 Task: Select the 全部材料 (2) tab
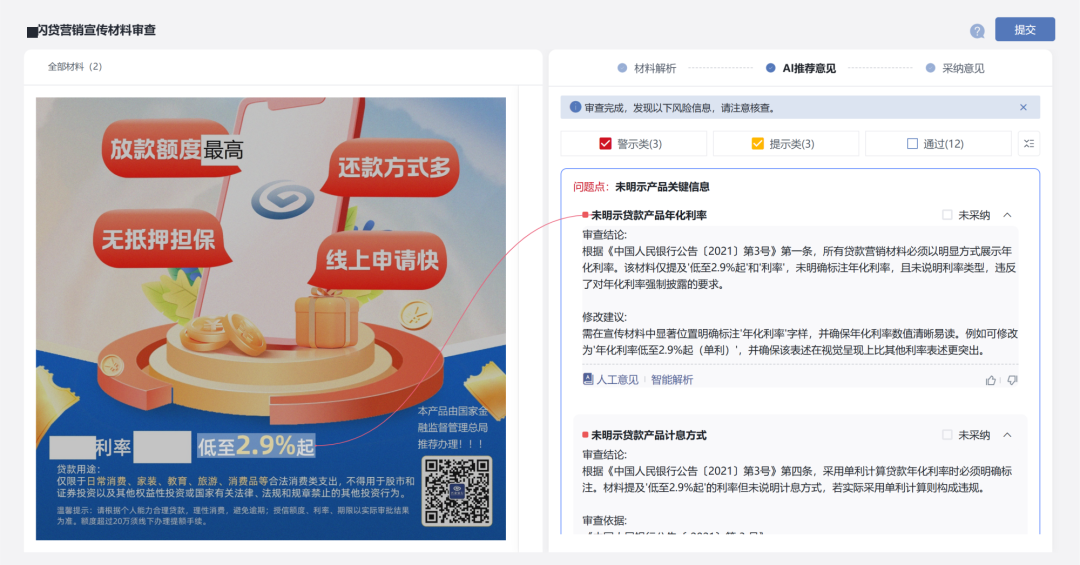pos(74,67)
